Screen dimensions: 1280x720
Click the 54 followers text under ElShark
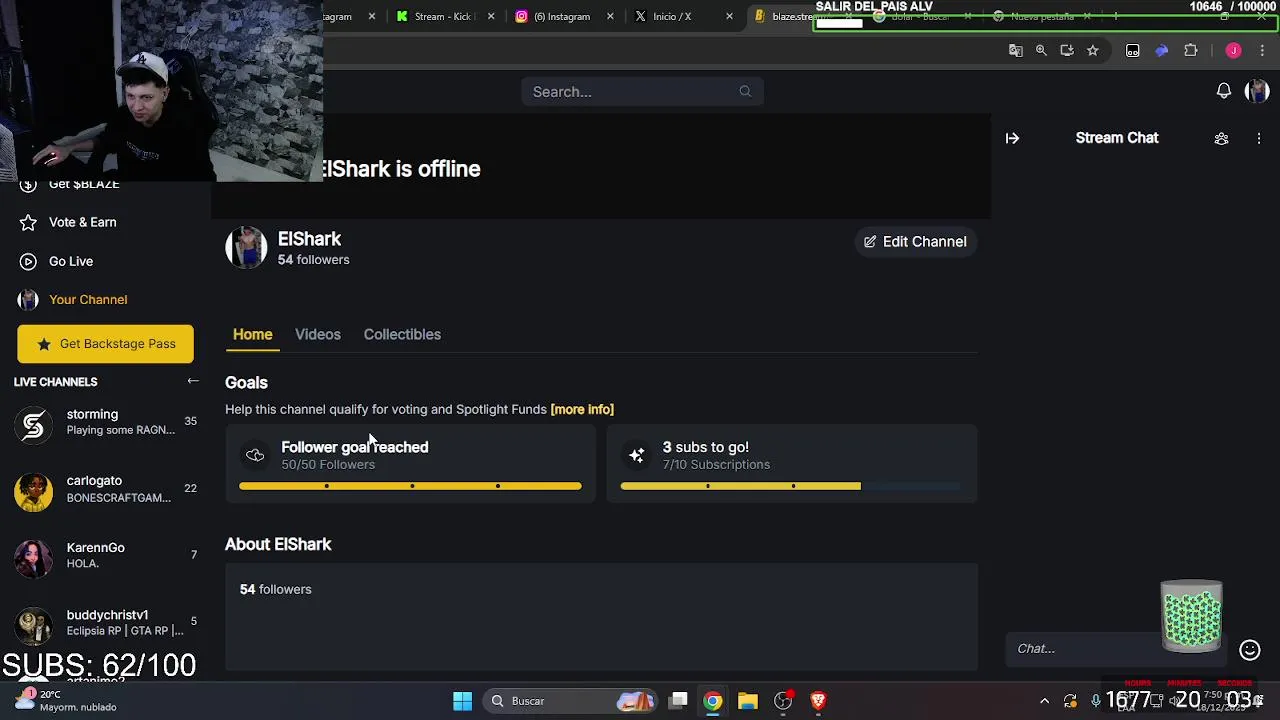pos(314,260)
